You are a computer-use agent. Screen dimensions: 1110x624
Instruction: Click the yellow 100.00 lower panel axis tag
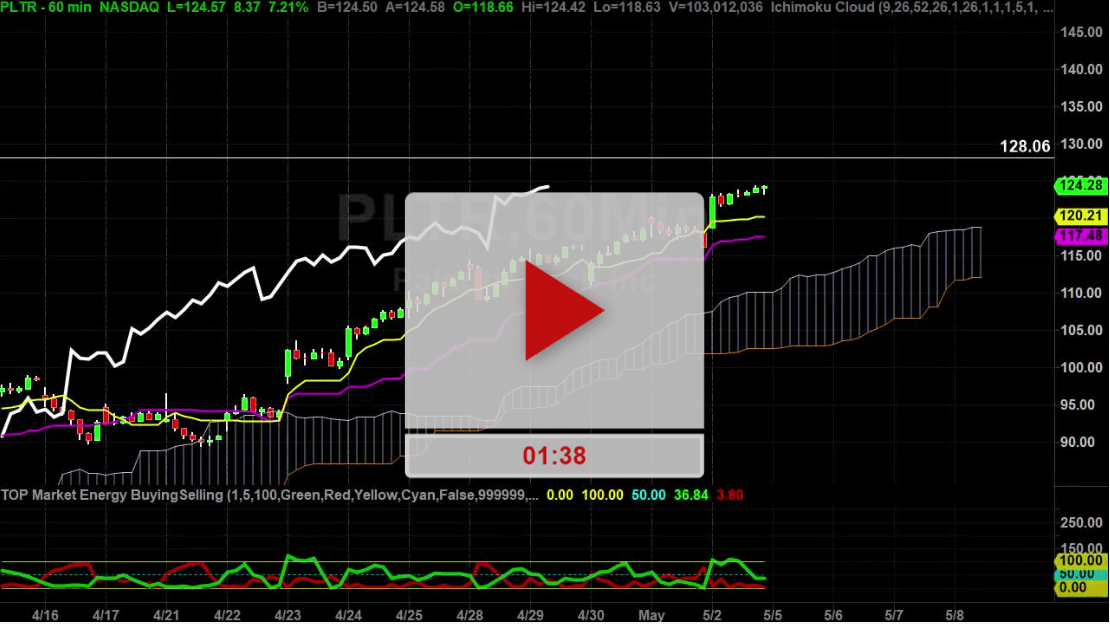1081,560
